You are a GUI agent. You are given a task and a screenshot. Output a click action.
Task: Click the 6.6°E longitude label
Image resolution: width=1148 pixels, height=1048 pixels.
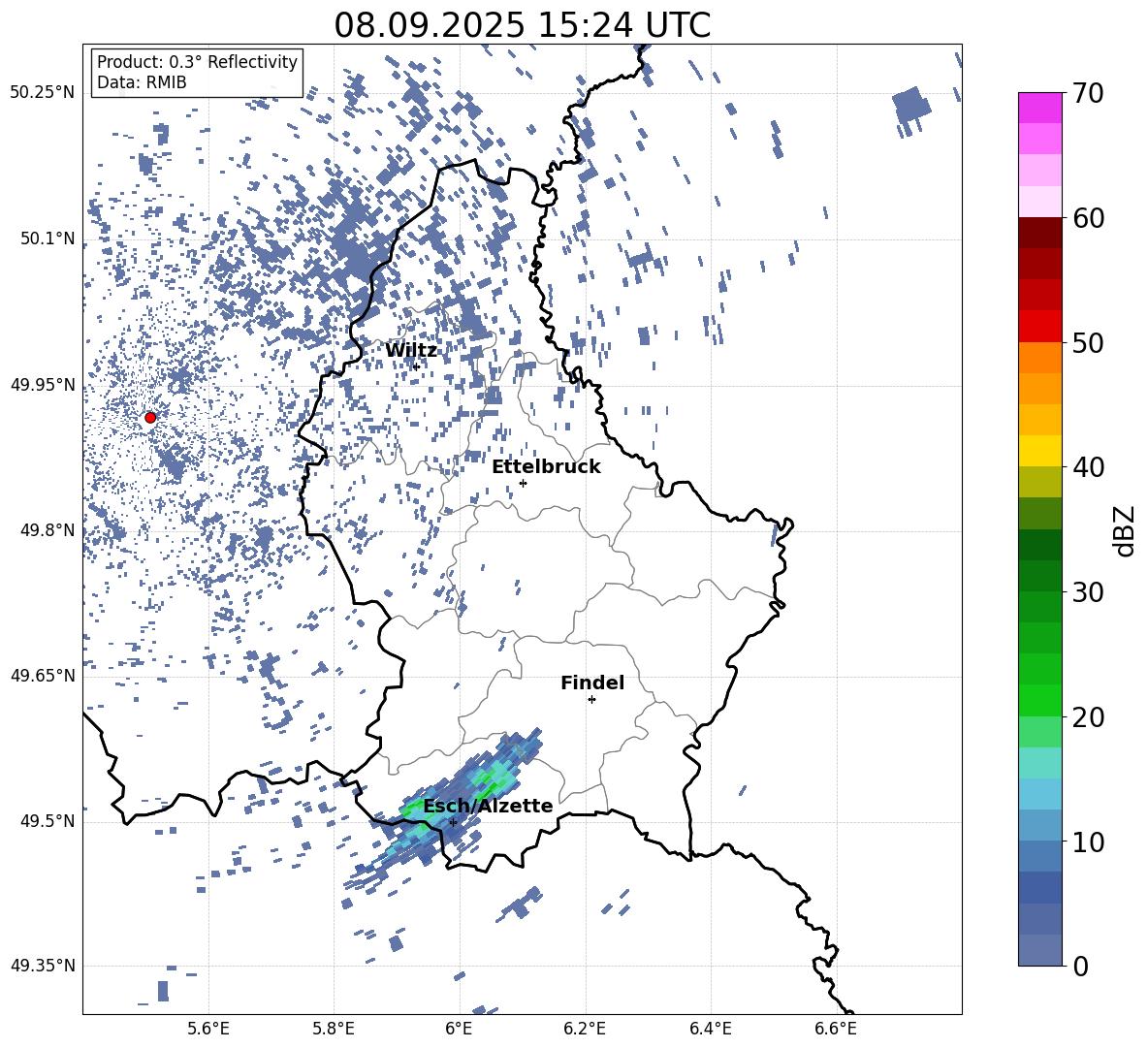click(x=836, y=1029)
